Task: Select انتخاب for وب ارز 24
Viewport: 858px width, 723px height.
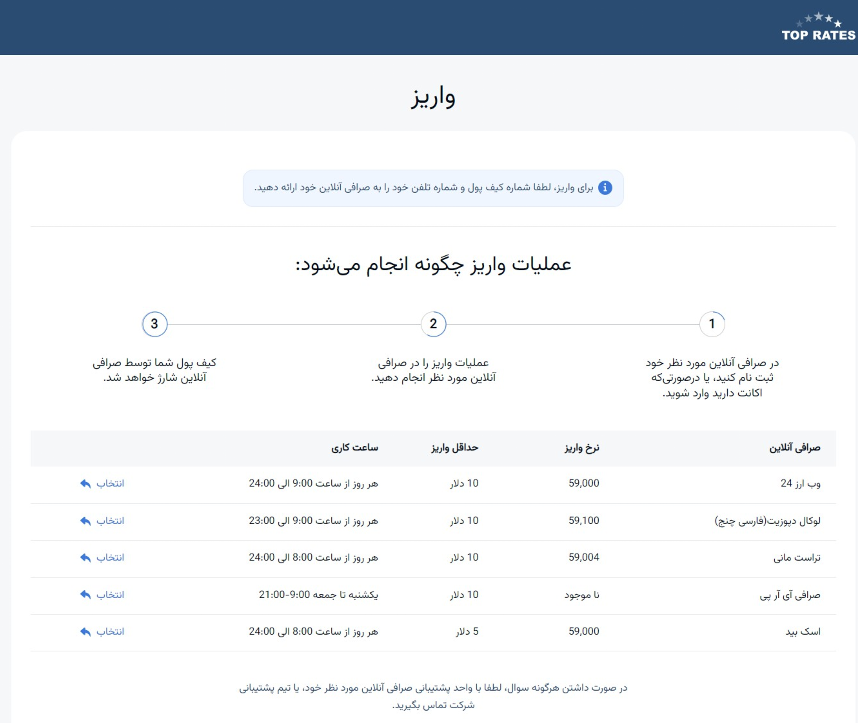Action: 111,483
